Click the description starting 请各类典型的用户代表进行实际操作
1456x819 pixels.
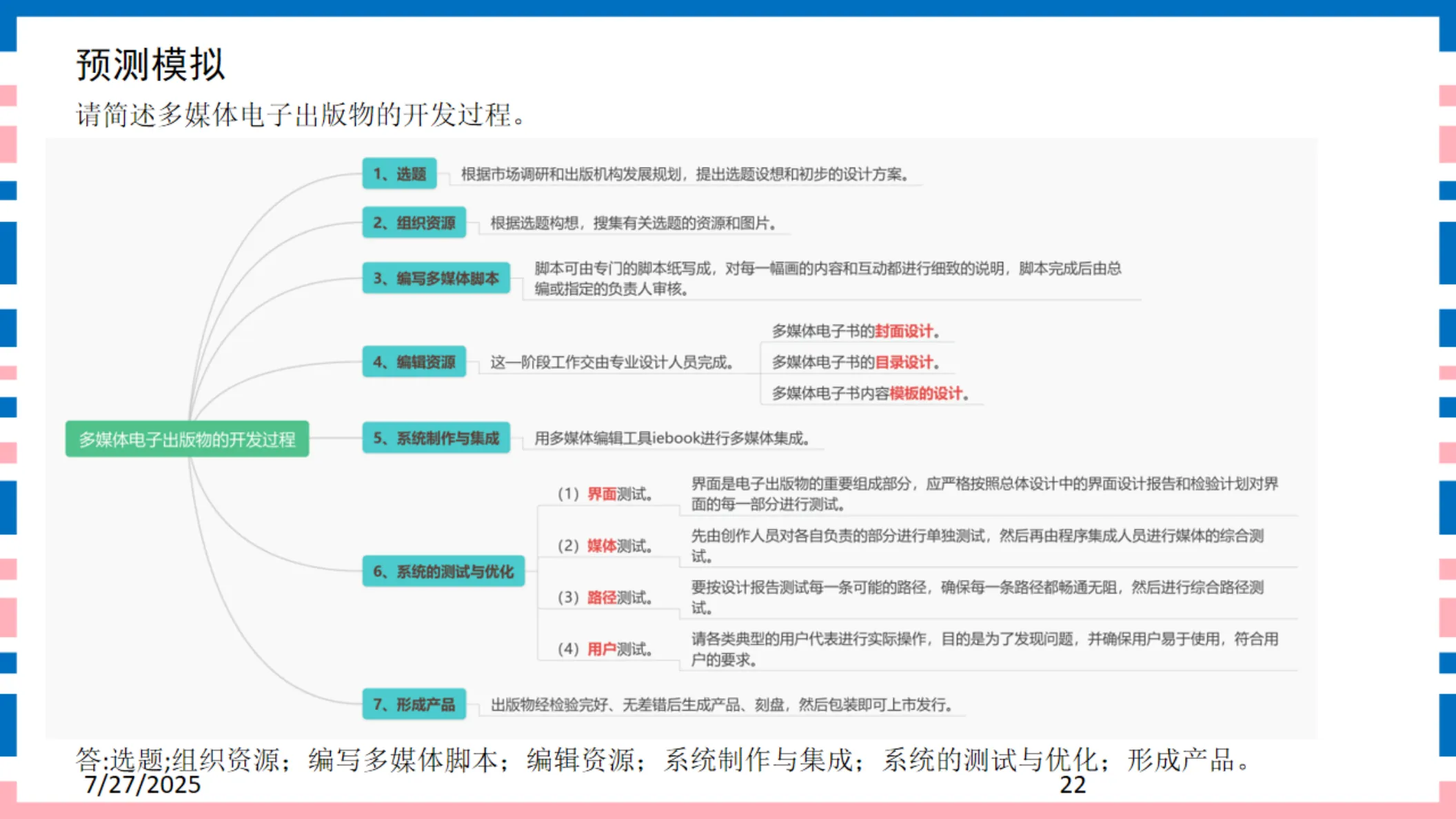click(x=984, y=649)
